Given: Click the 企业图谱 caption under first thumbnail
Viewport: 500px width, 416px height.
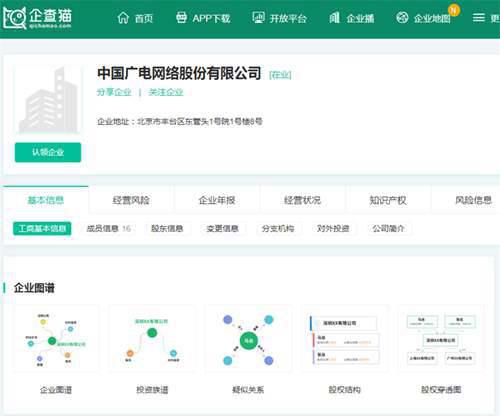Looking at the screenshot, I should click(56, 390).
